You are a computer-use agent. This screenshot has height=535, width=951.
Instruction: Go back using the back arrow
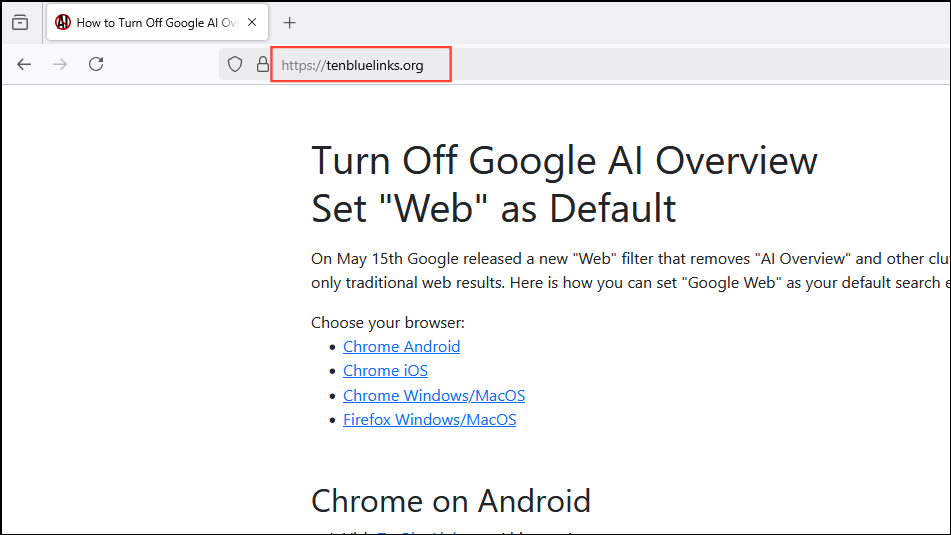tap(24, 64)
